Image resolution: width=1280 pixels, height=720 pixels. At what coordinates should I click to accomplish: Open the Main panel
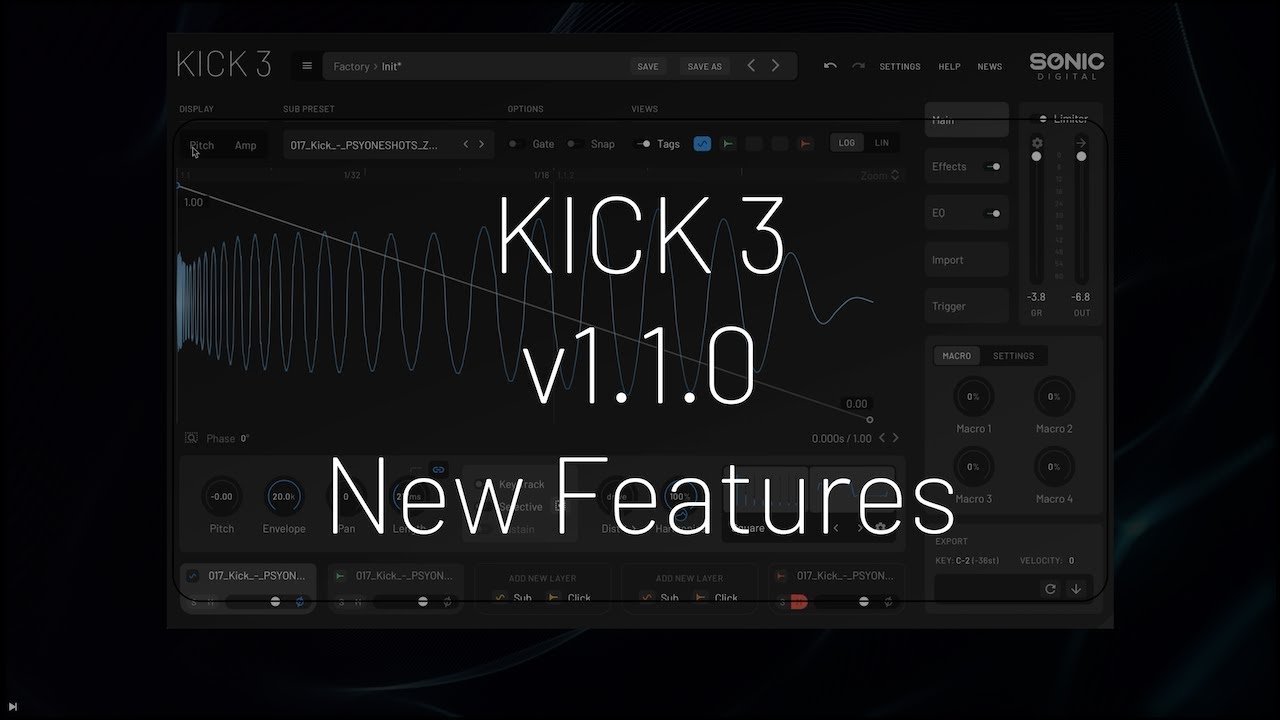click(x=966, y=119)
